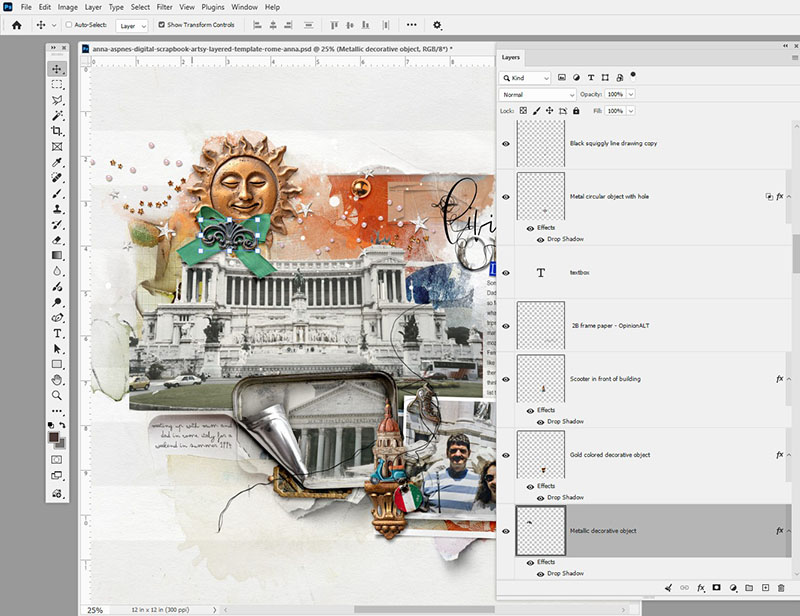Open the Filter menu

tap(164, 7)
